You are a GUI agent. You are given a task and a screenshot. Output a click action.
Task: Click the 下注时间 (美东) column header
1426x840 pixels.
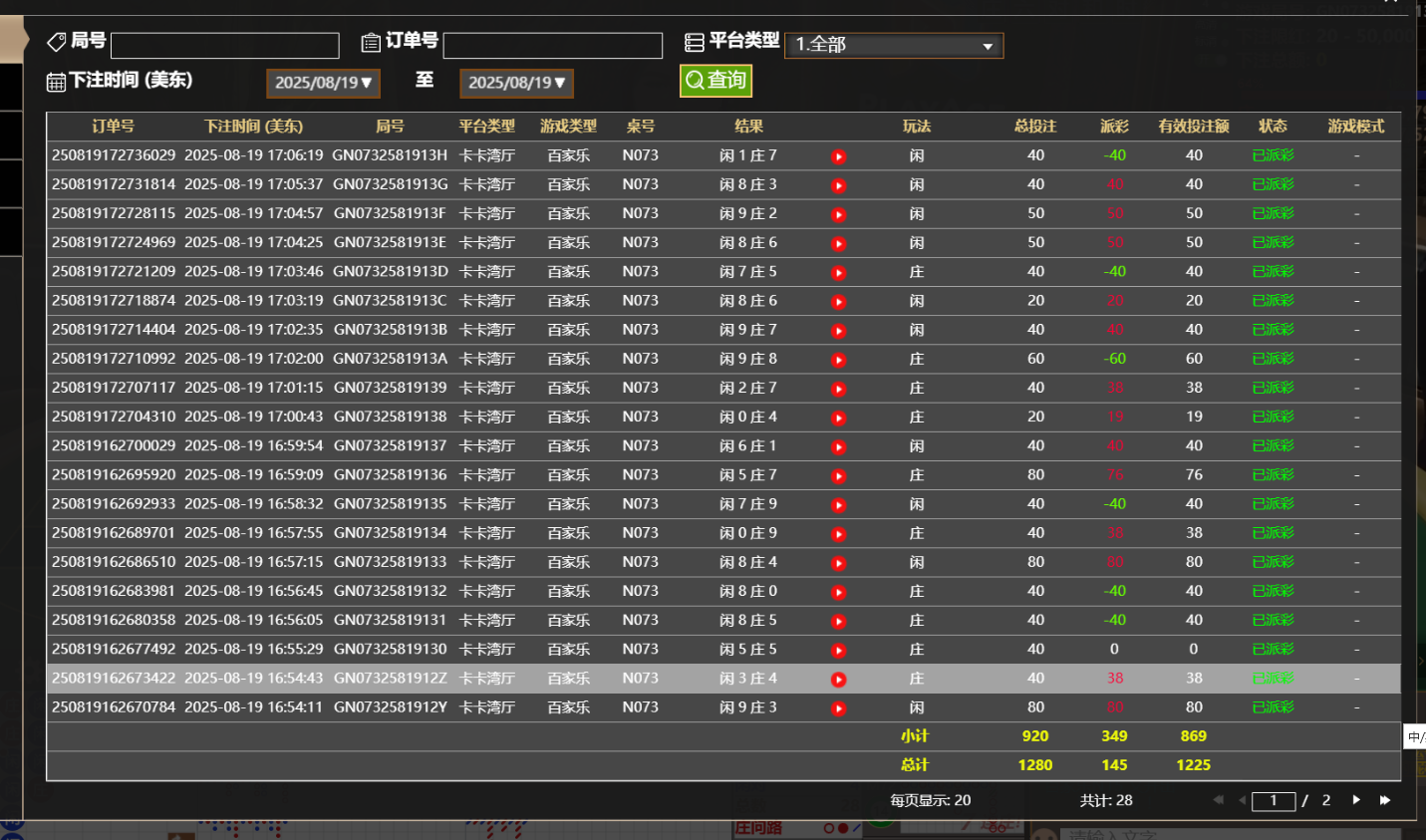[x=253, y=127]
